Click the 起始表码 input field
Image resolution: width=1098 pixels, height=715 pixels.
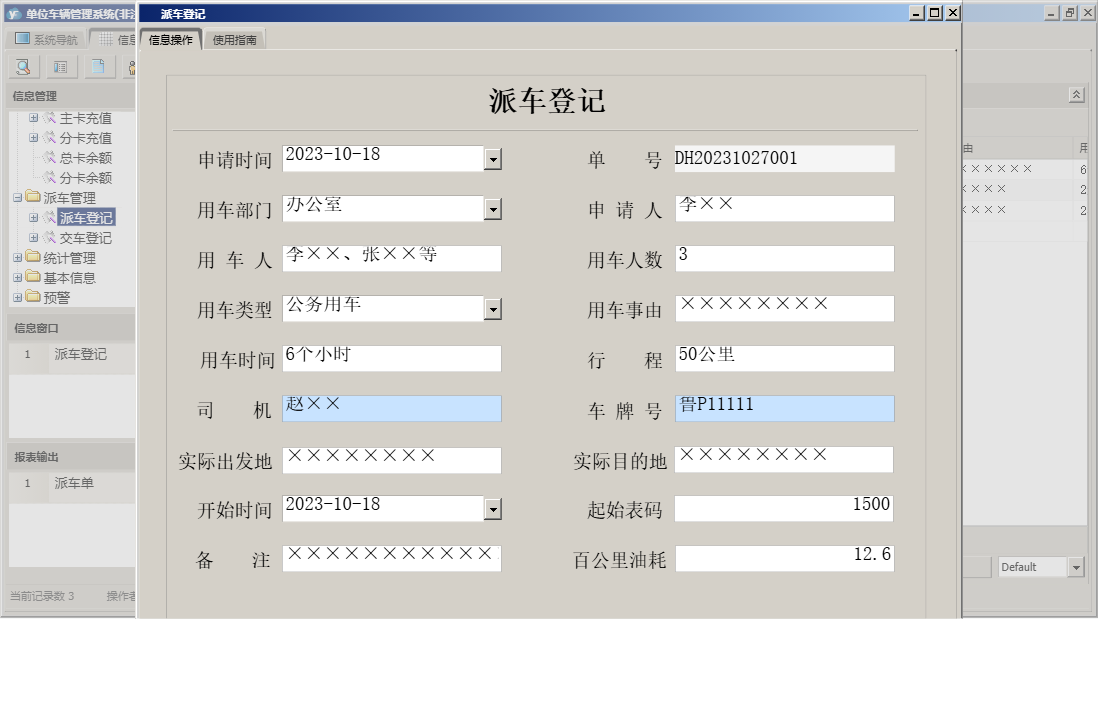click(x=785, y=508)
